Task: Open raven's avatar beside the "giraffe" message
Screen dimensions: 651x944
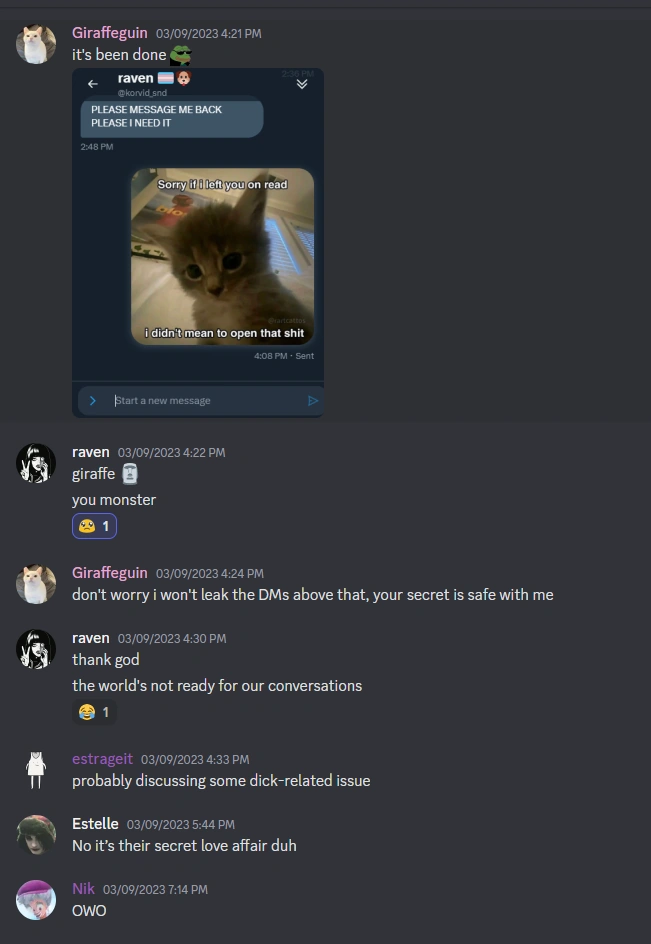Action: point(36,464)
